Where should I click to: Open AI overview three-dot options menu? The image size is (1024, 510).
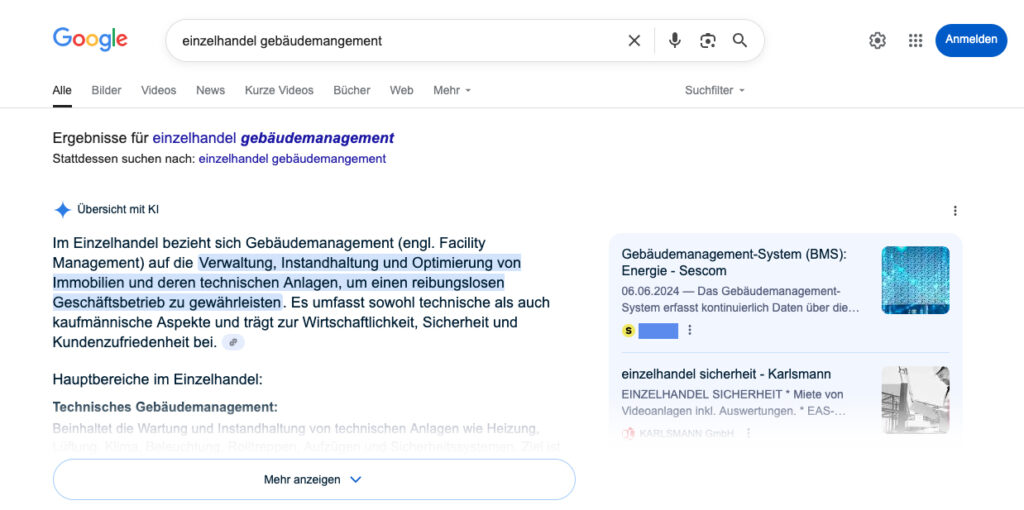[955, 210]
